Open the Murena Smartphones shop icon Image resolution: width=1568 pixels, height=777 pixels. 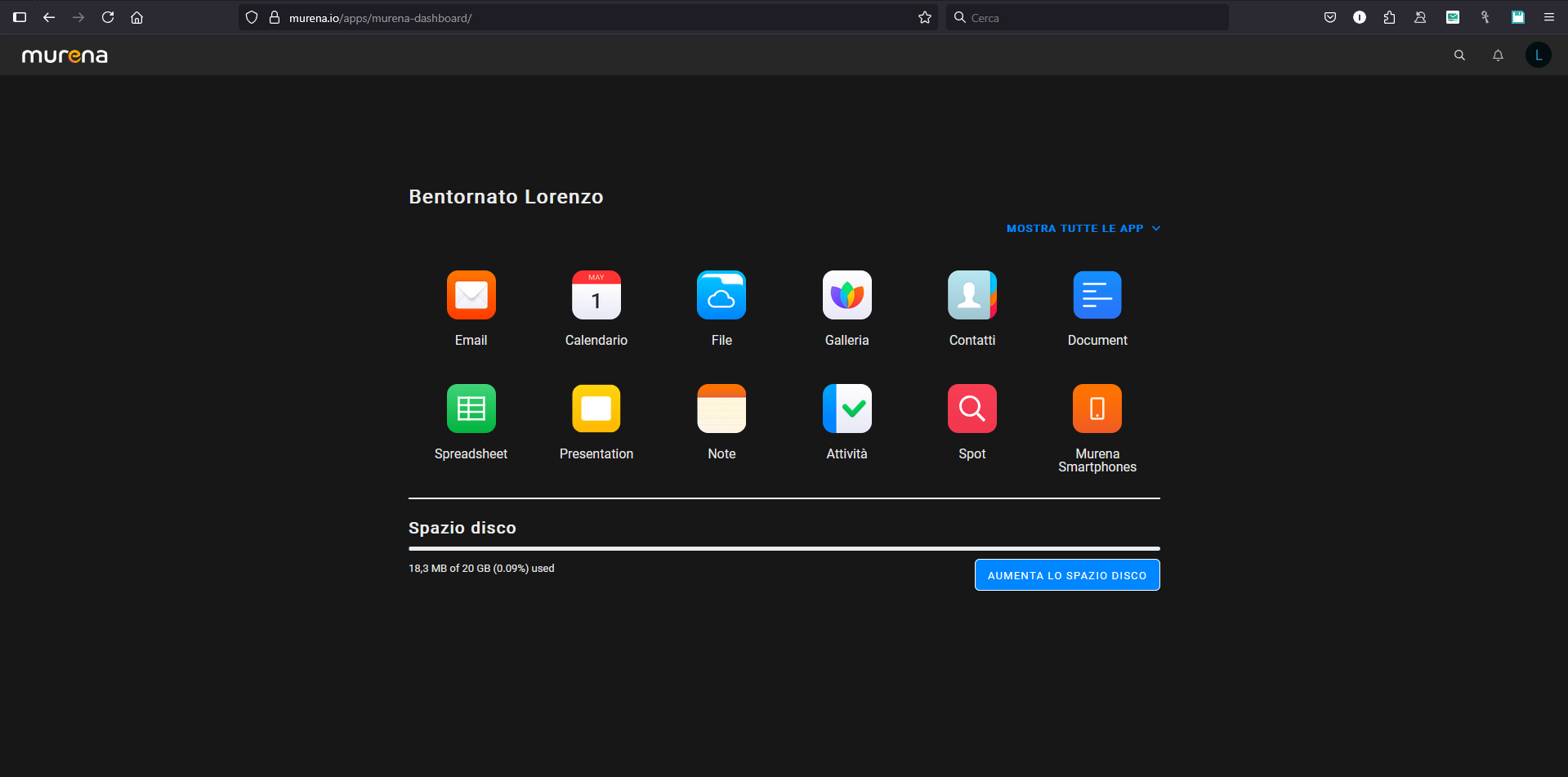coord(1097,409)
